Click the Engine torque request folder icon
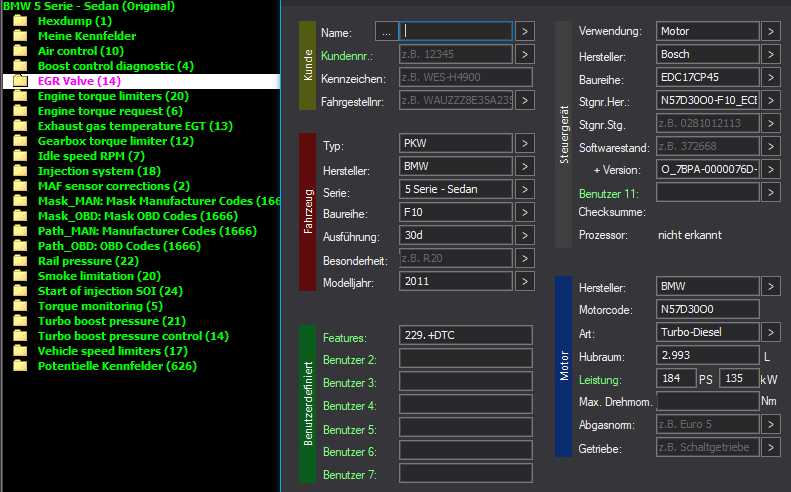Image resolution: width=791 pixels, height=492 pixels. point(20,111)
